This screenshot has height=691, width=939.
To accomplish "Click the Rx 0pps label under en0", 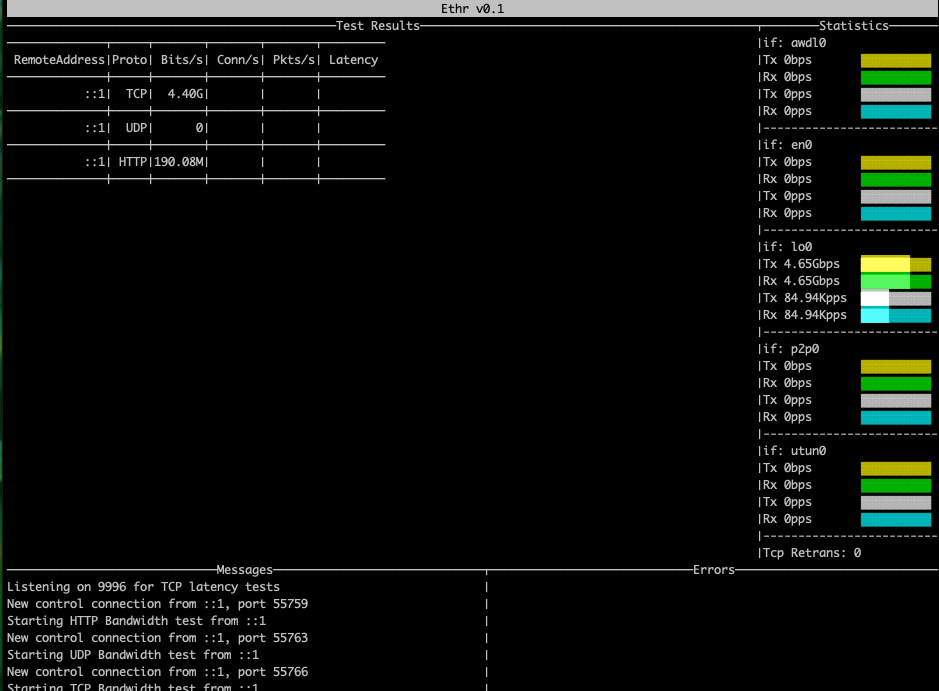I will click(787, 213).
